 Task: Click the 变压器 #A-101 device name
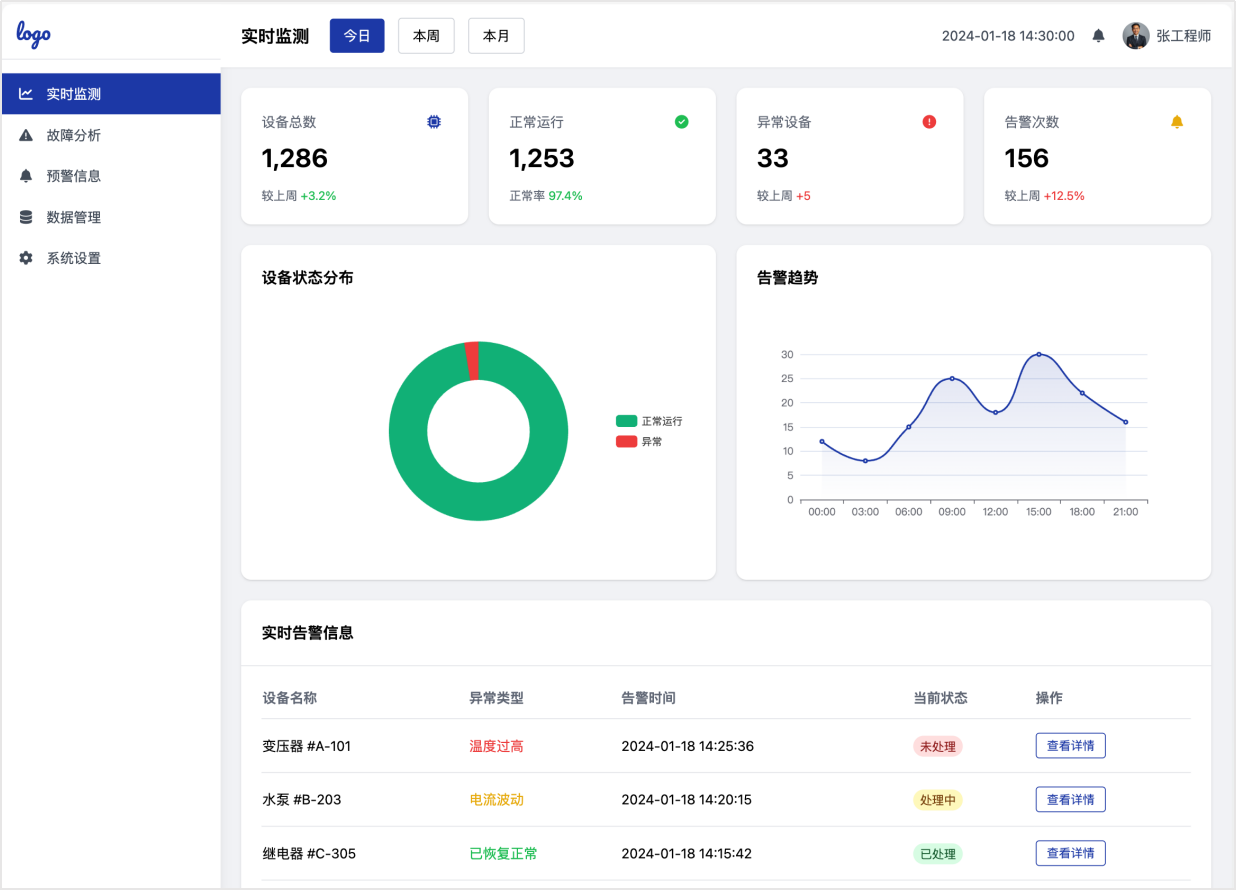coord(307,747)
